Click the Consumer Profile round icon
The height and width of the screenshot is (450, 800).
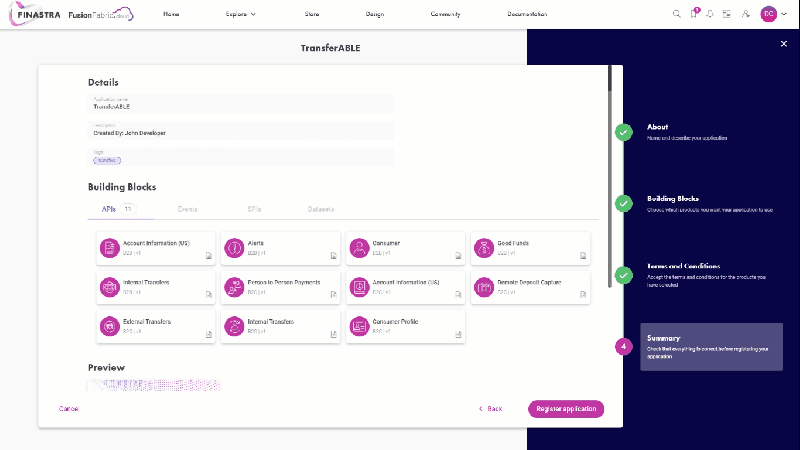point(359,327)
